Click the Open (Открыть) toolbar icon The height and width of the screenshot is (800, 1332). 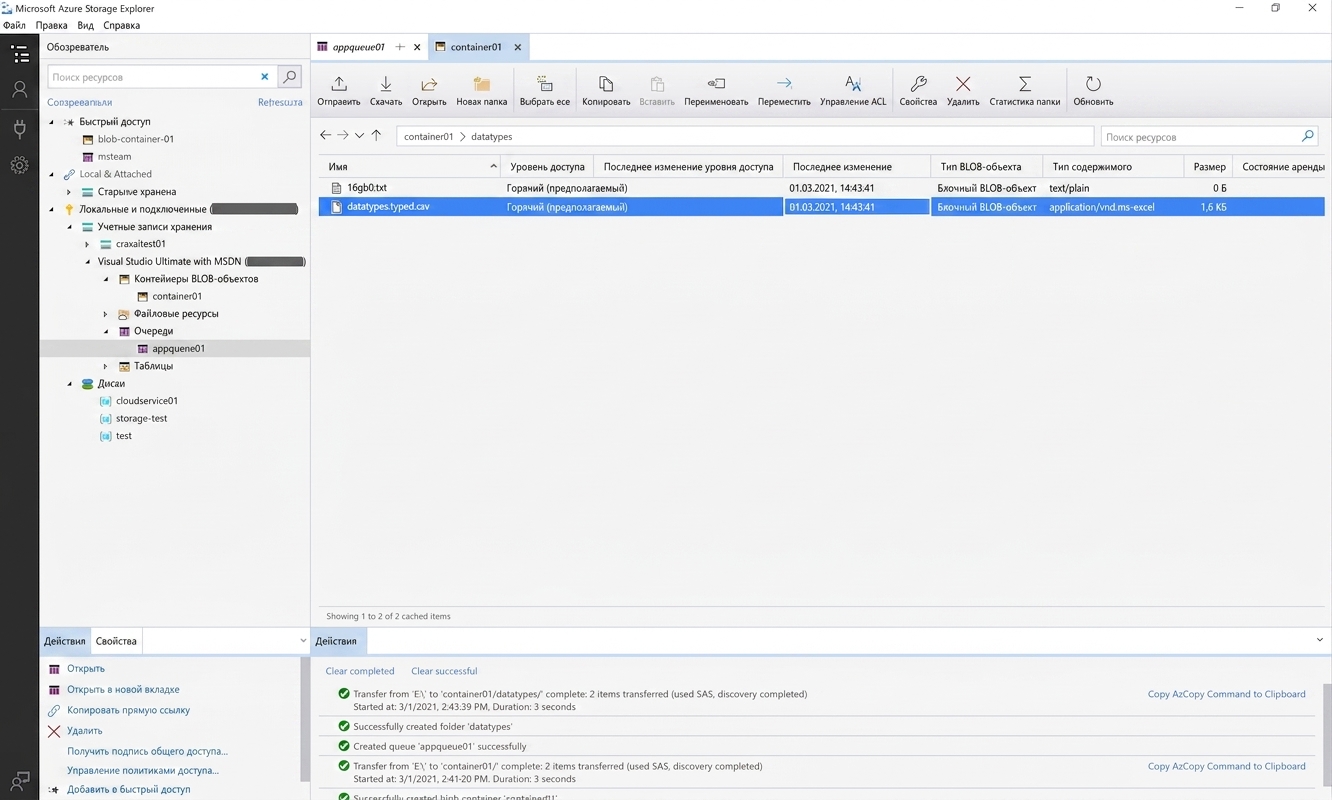coord(429,90)
